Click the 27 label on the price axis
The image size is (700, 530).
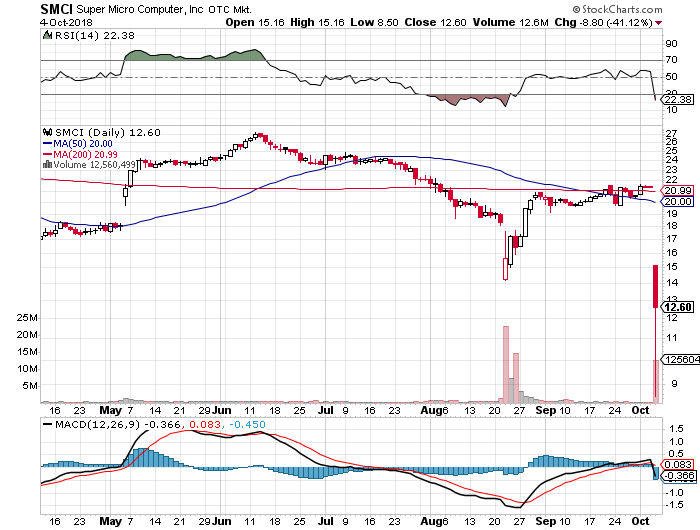coord(671,133)
